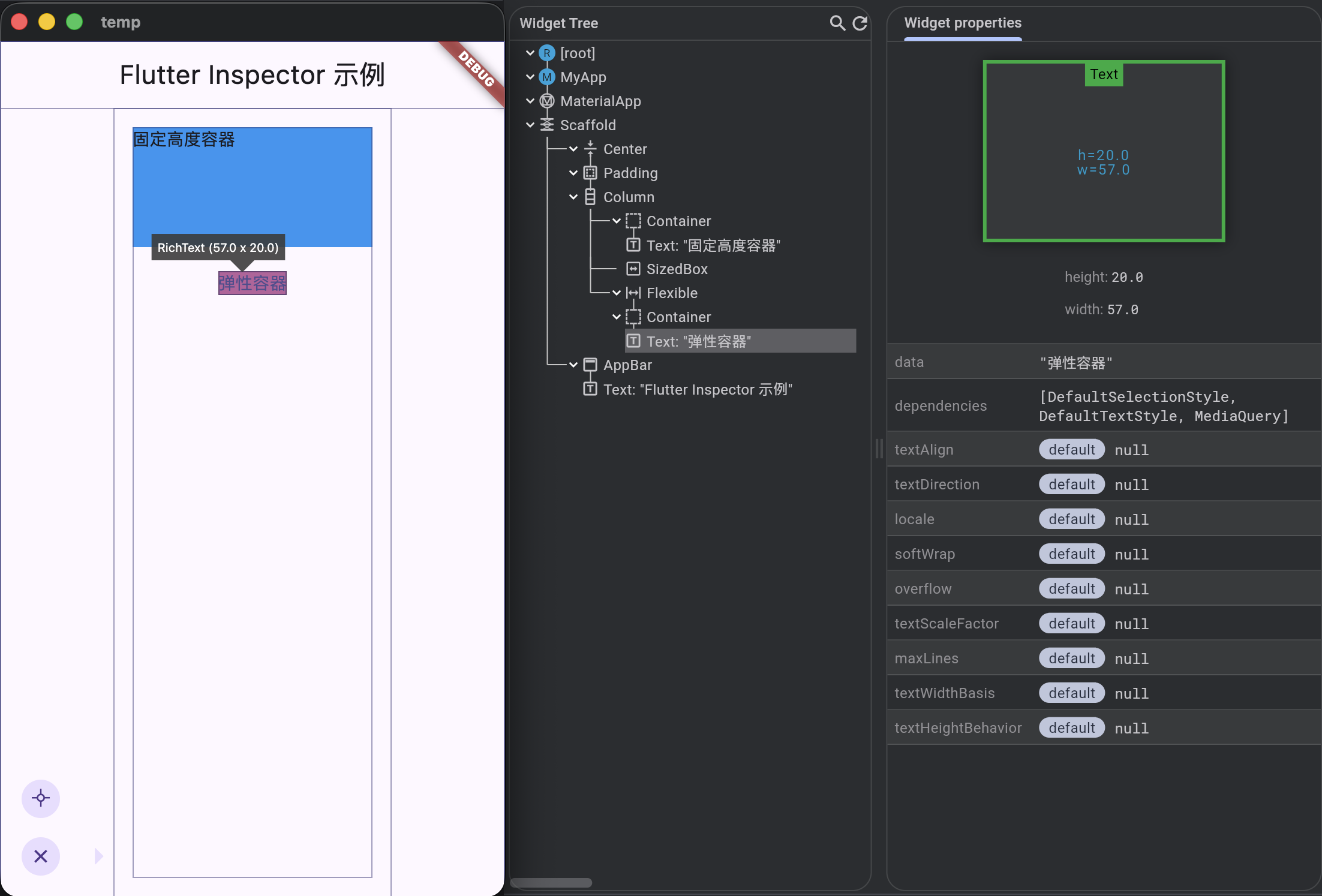1322x896 pixels.
Task: Collapse the Container under Flexible
Action: pyautogui.click(x=617, y=317)
